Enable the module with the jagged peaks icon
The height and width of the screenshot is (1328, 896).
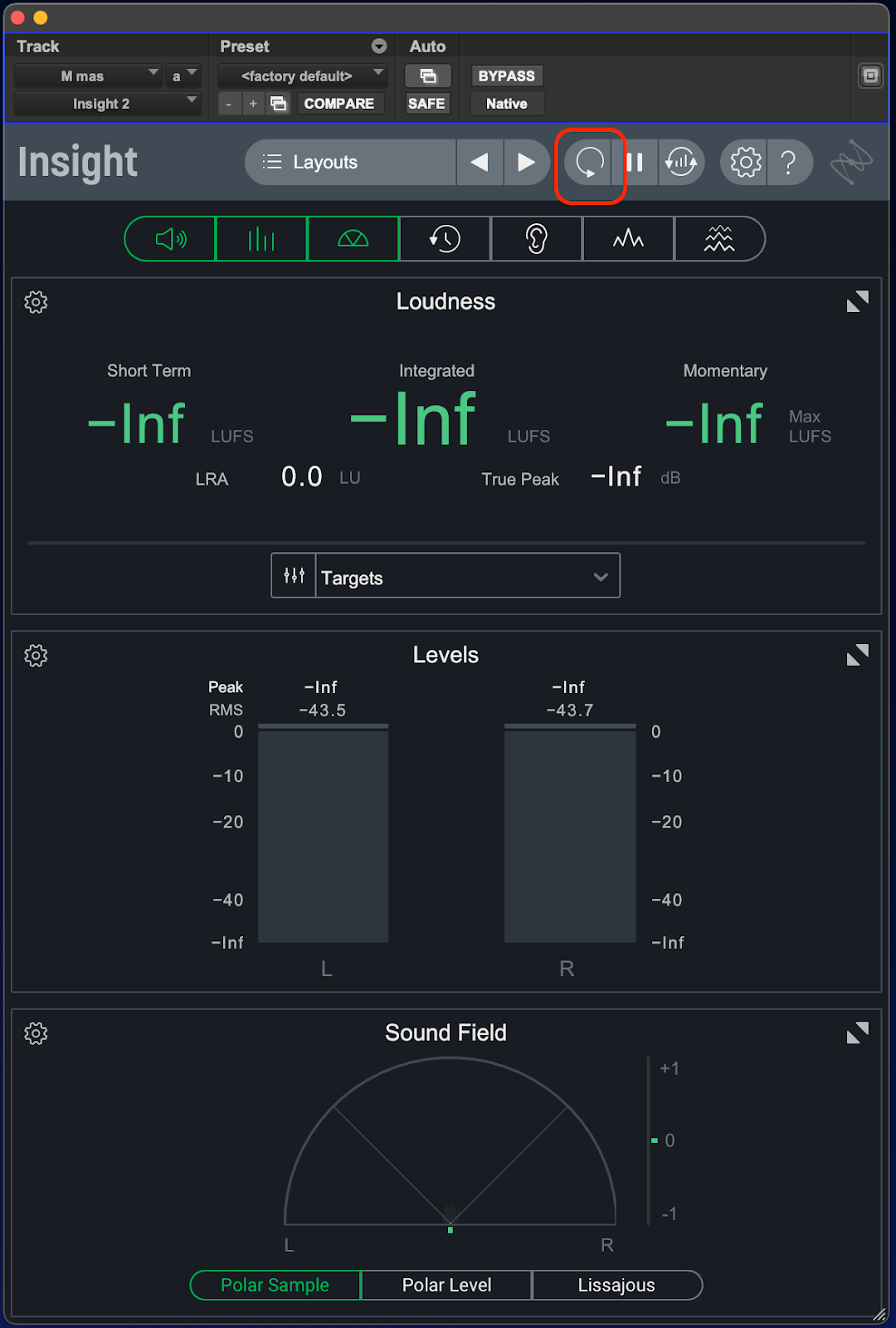pyautogui.click(x=628, y=239)
